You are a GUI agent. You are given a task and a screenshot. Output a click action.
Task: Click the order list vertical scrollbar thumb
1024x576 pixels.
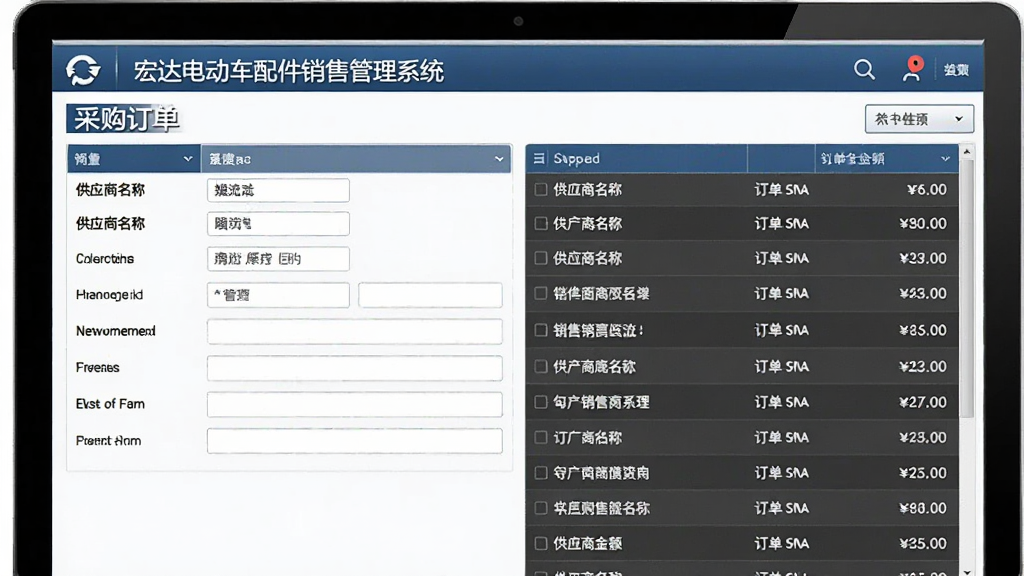click(x=967, y=287)
